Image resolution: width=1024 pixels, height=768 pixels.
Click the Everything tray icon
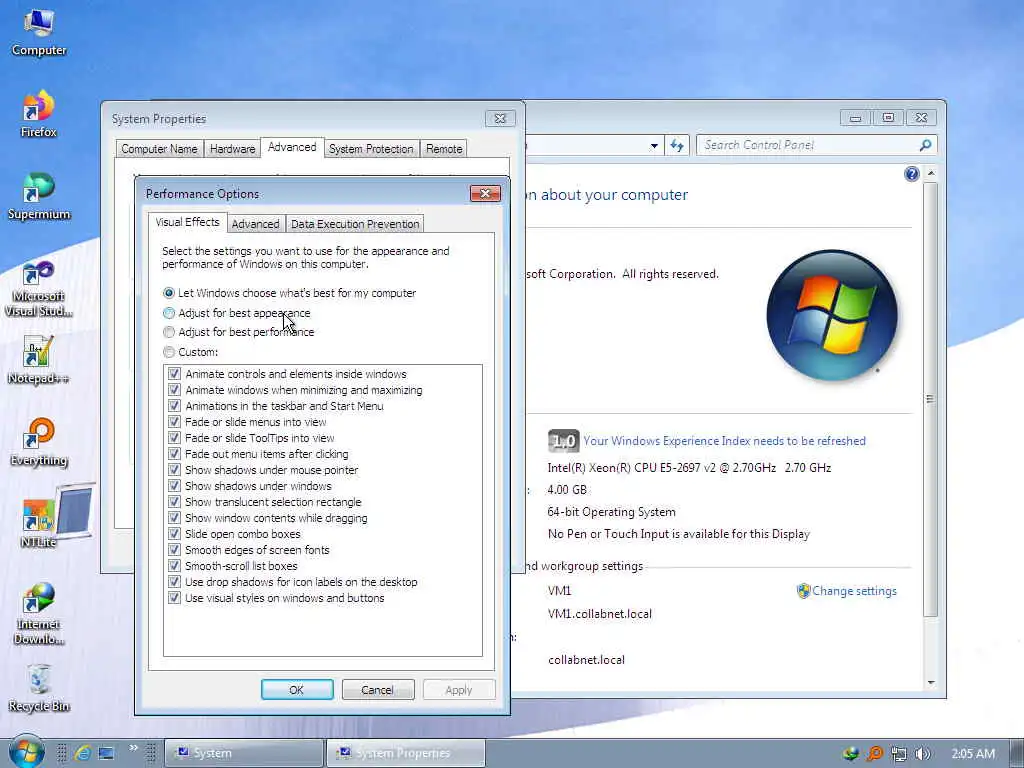(874, 754)
